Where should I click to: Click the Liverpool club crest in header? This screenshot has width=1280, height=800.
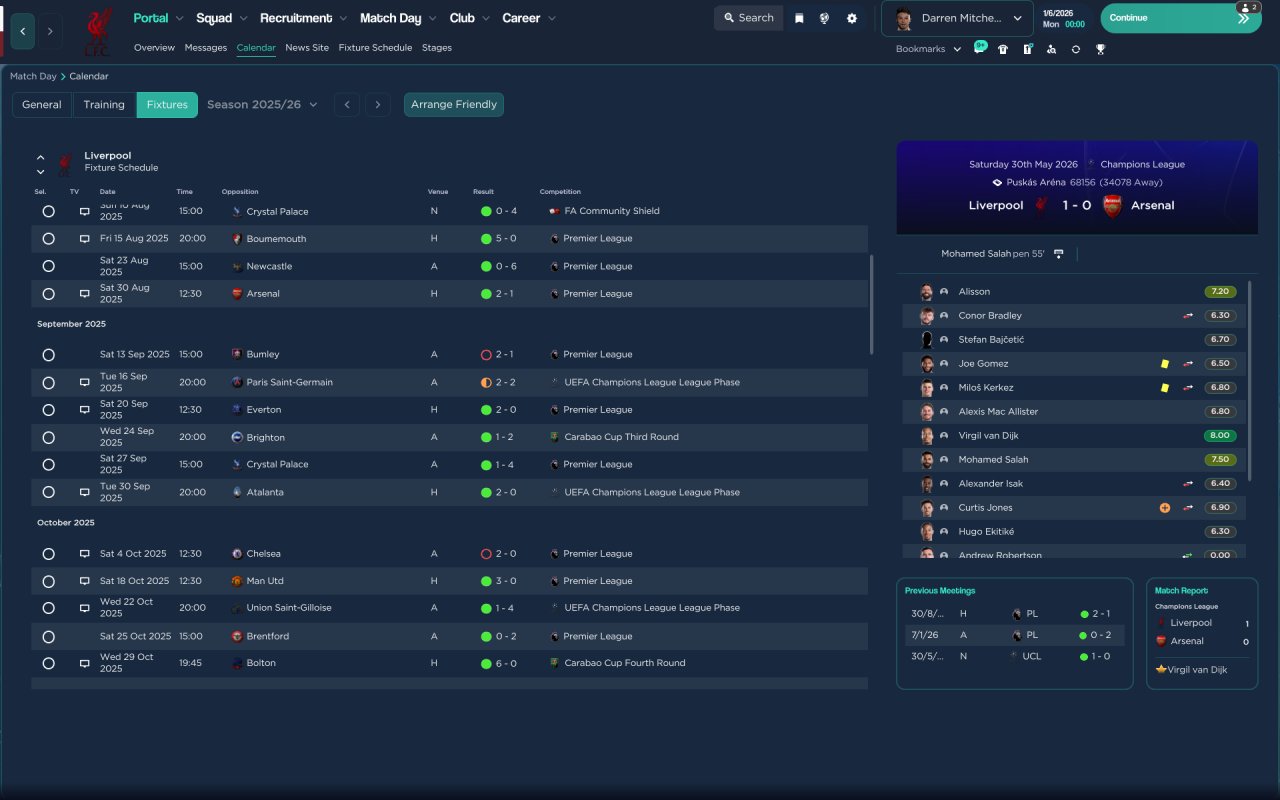(x=97, y=31)
